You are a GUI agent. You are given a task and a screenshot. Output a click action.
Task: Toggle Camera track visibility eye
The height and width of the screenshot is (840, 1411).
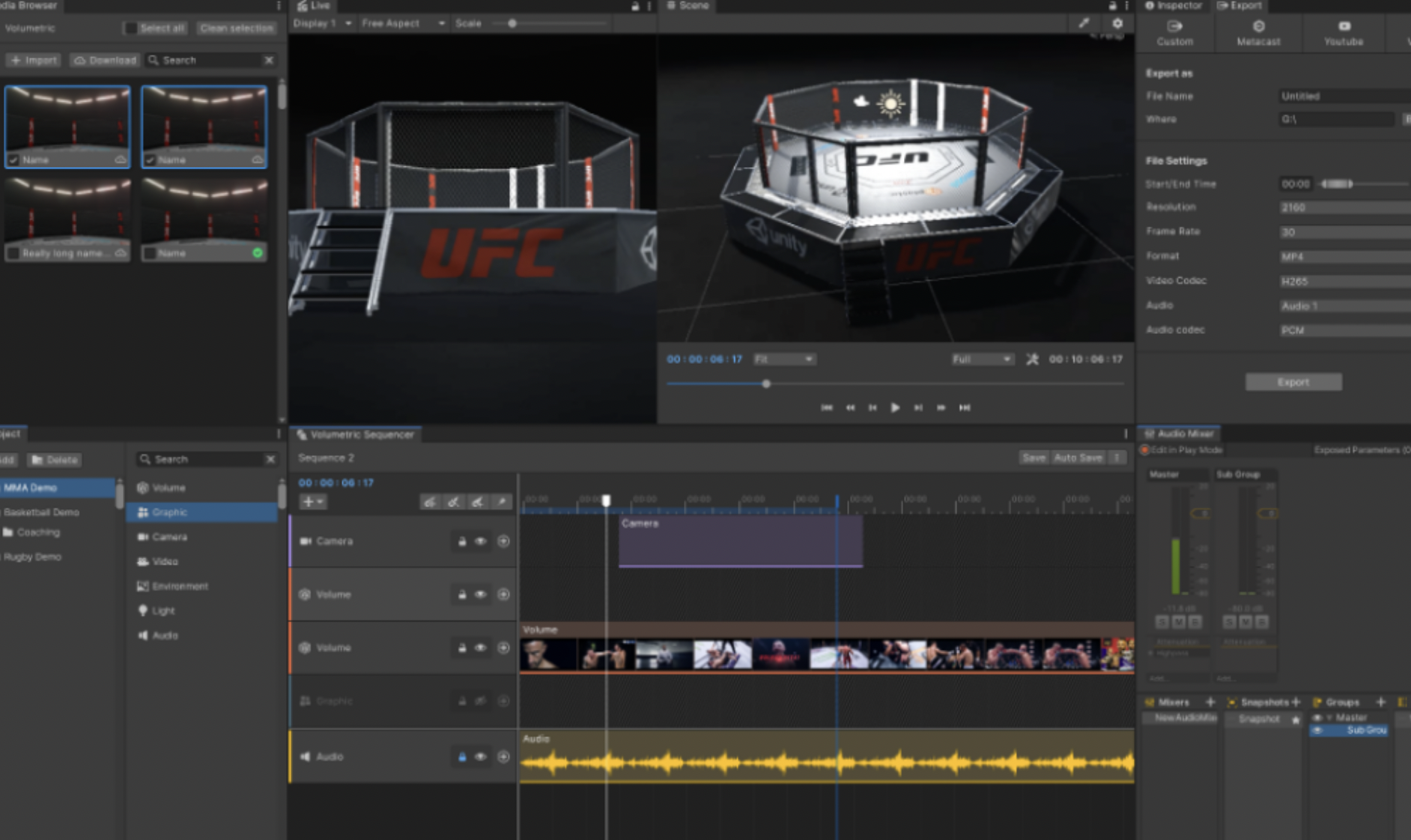(x=481, y=541)
